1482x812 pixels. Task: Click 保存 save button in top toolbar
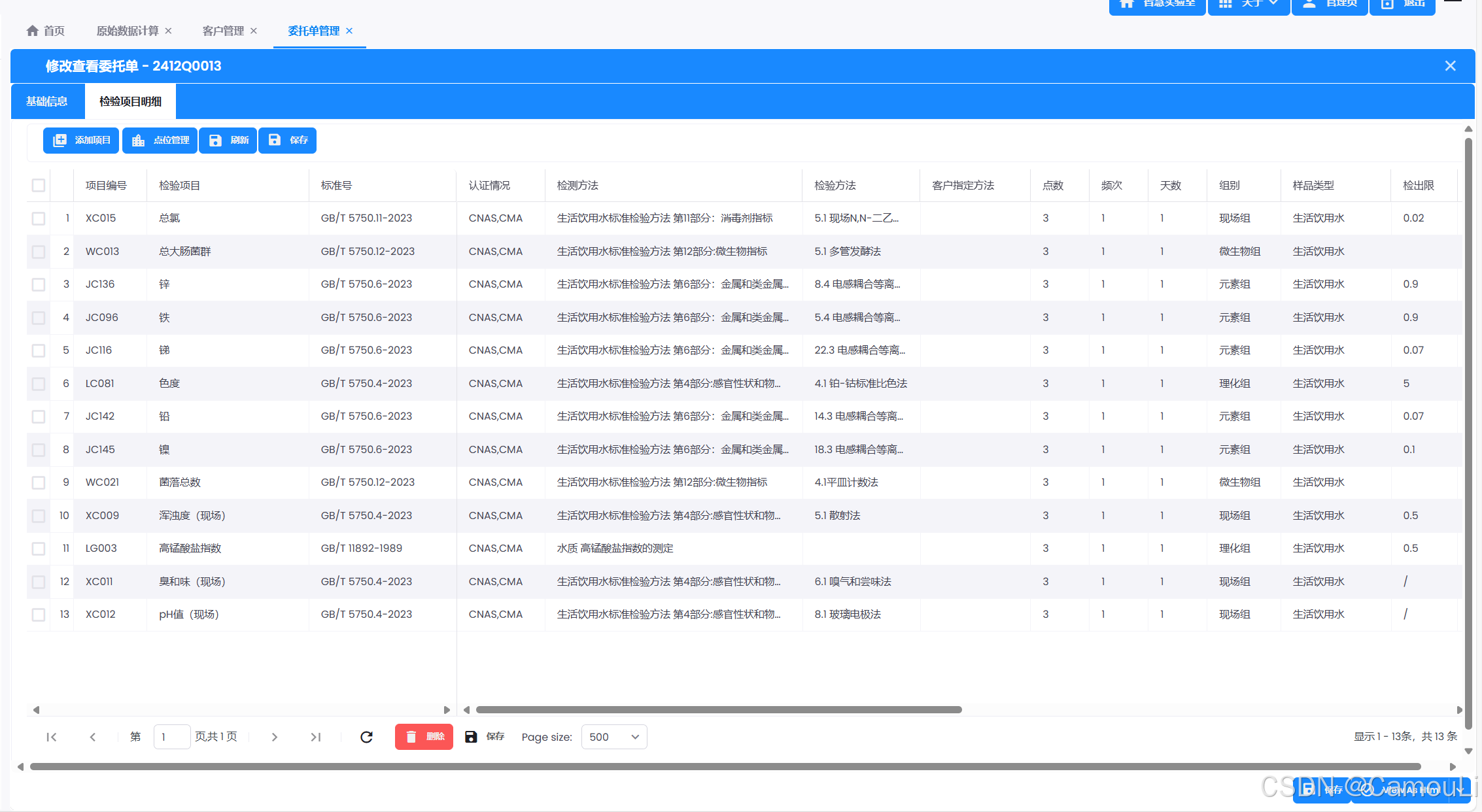[288, 141]
